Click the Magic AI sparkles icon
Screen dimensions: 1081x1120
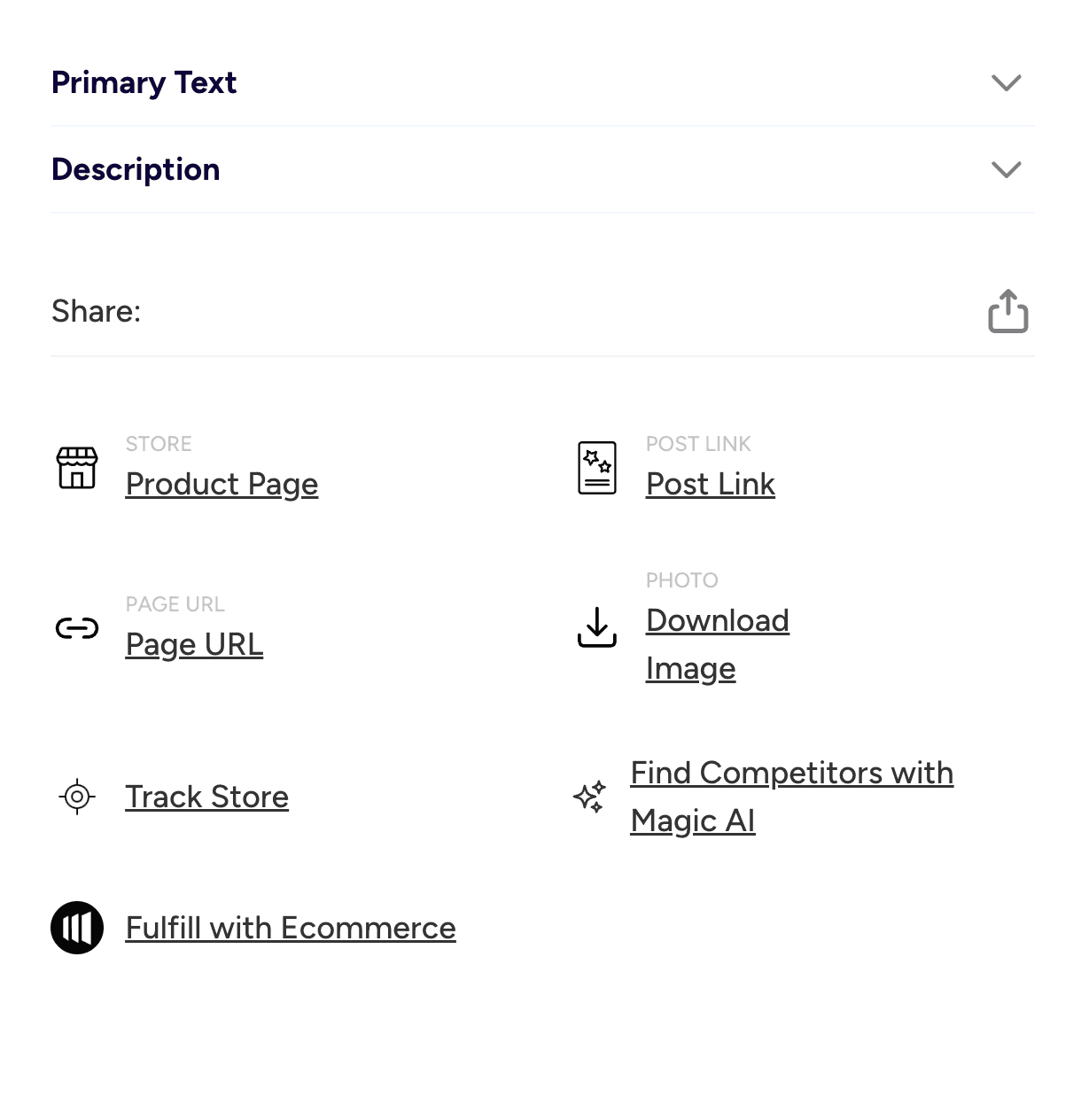(590, 797)
